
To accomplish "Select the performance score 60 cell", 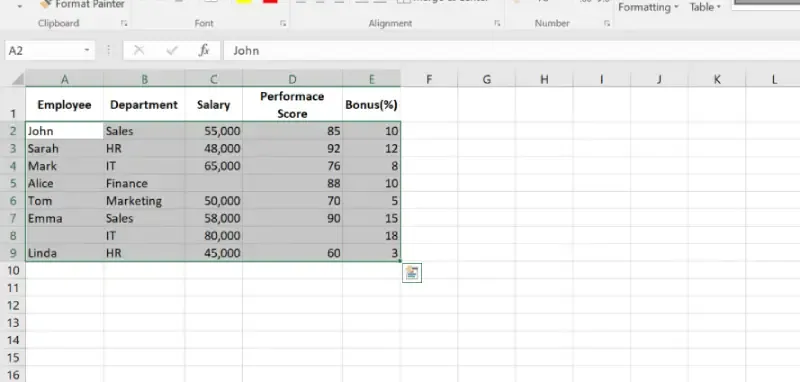I will tap(292, 253).
